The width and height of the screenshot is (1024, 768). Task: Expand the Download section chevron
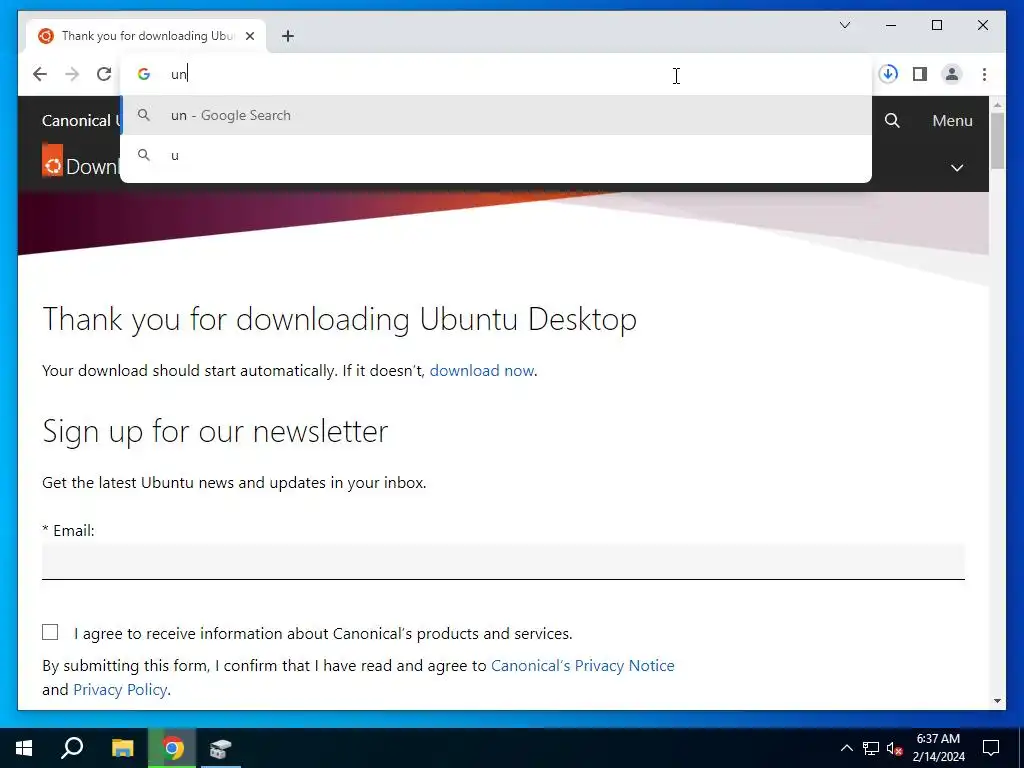pos(957,168)
